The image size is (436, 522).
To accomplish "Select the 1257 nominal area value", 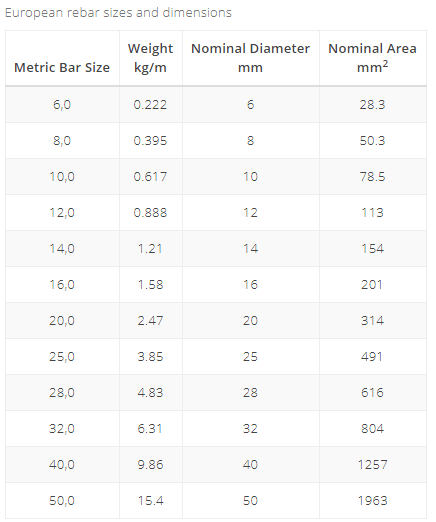I will tap(372, 465).
